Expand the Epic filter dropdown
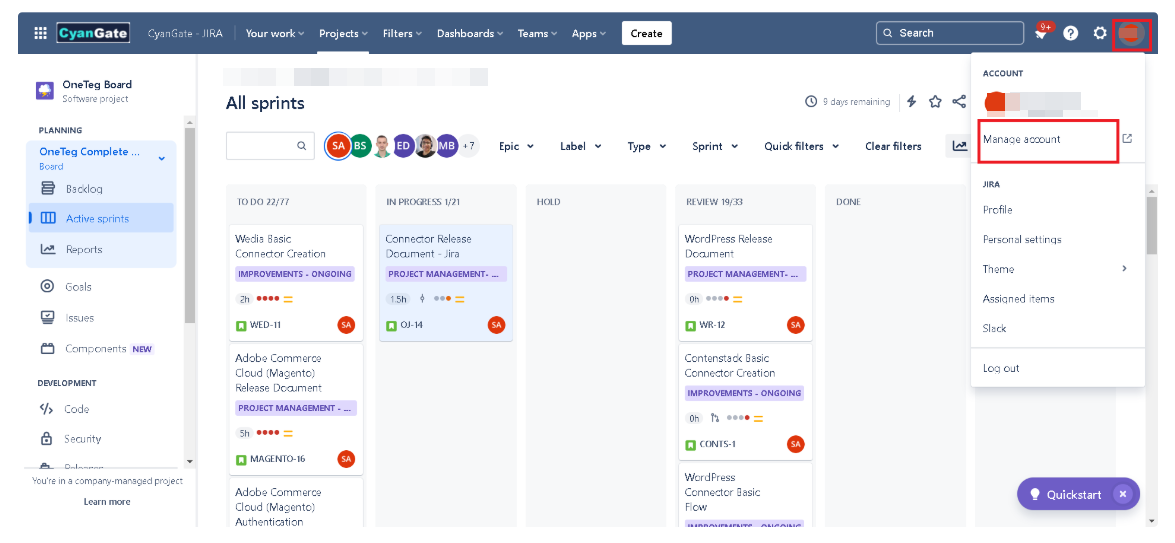The image size is (1175, 543). coord(516,146)
